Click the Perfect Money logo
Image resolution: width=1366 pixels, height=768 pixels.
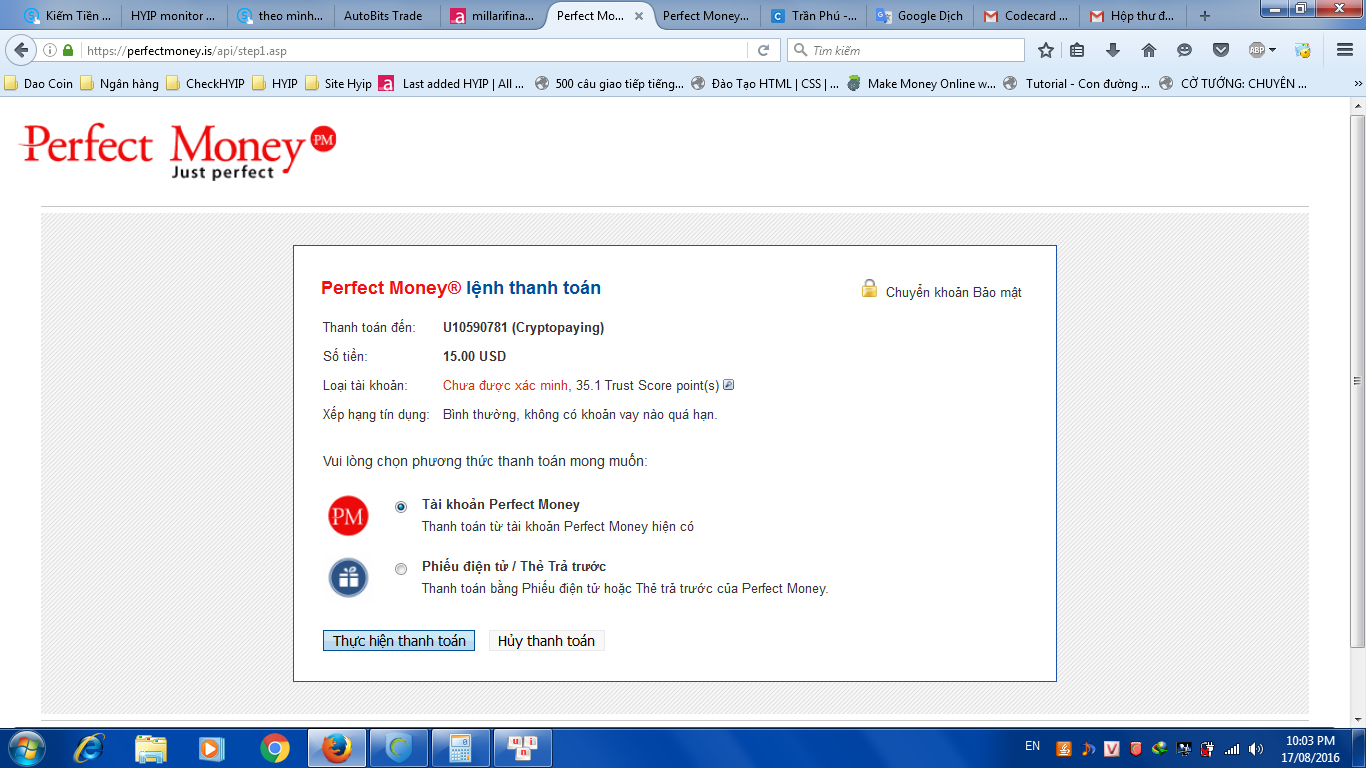coord(178,151)
